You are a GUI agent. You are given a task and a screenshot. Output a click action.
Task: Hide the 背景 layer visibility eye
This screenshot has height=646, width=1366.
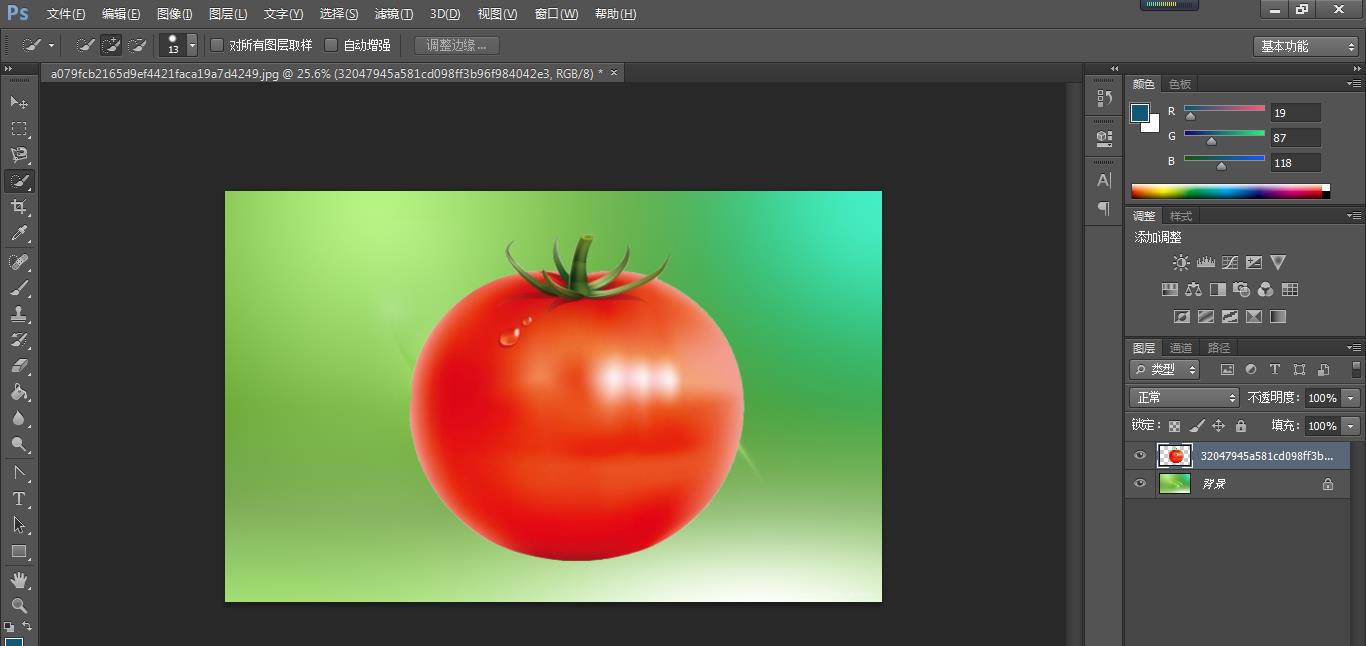click(1140, 484)
